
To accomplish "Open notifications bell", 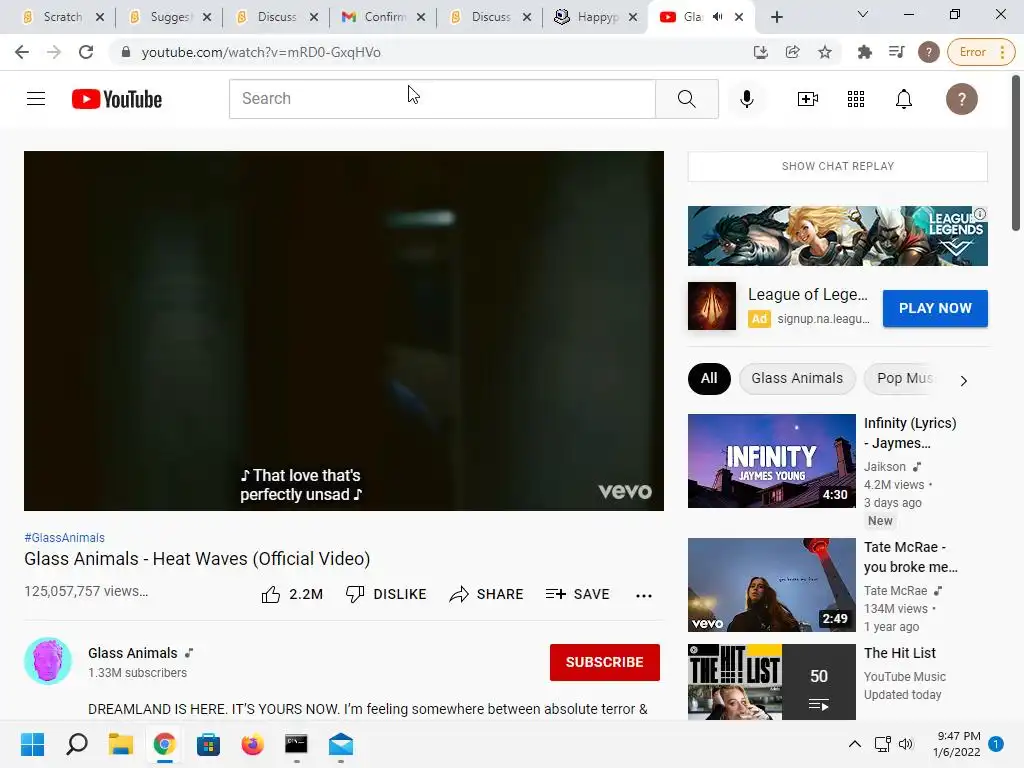I will (x=904, y=99).
